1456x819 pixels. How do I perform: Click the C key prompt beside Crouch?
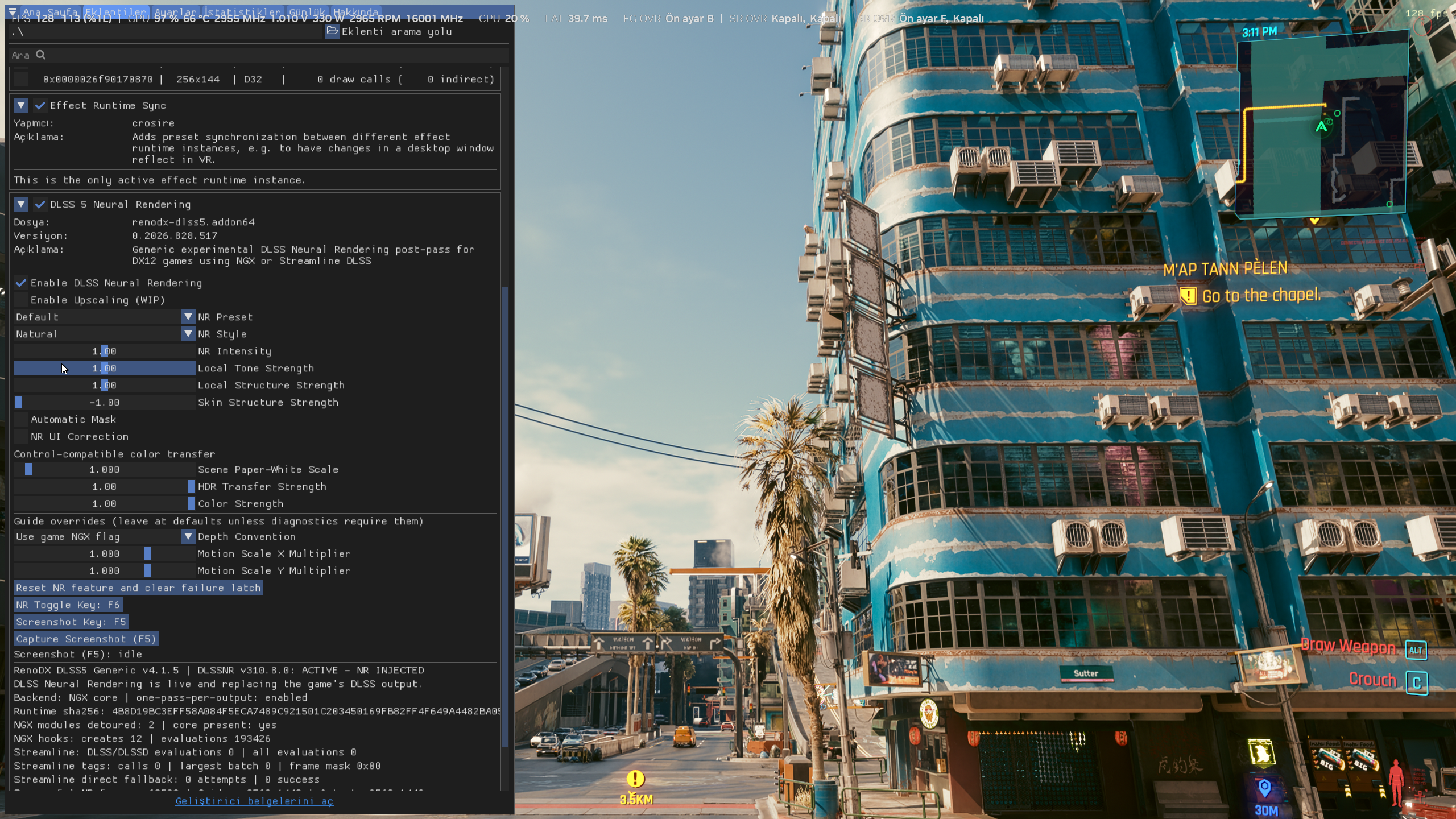[x=1417, y=682]
